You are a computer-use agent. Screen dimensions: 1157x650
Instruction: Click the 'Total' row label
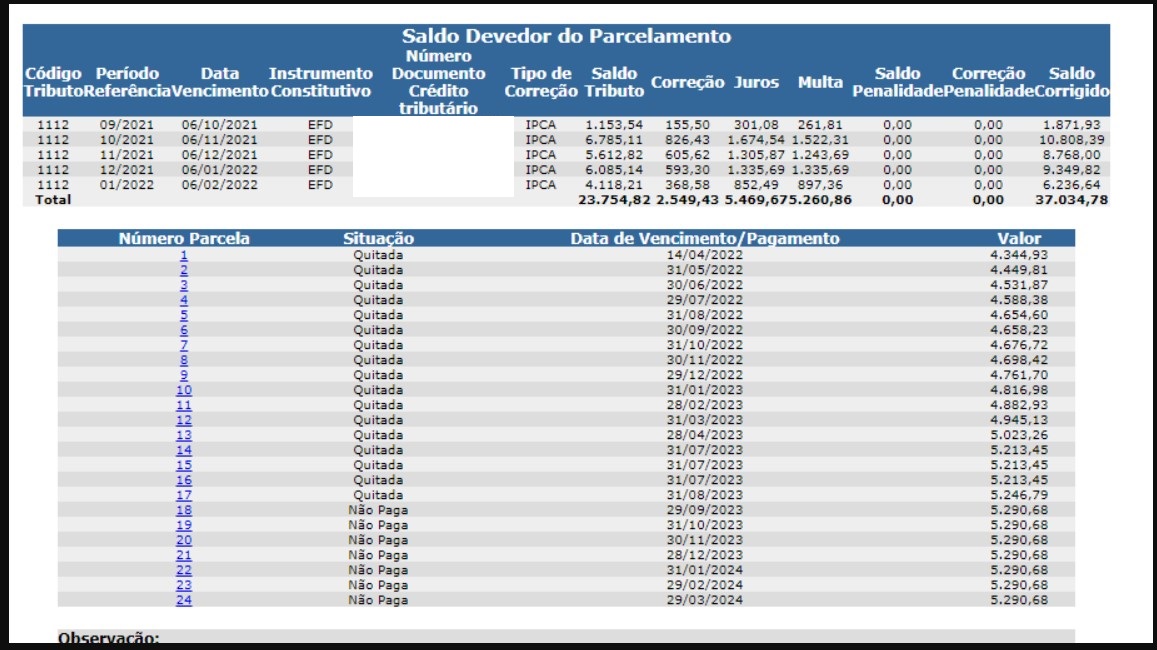click(x=53, y=199)
